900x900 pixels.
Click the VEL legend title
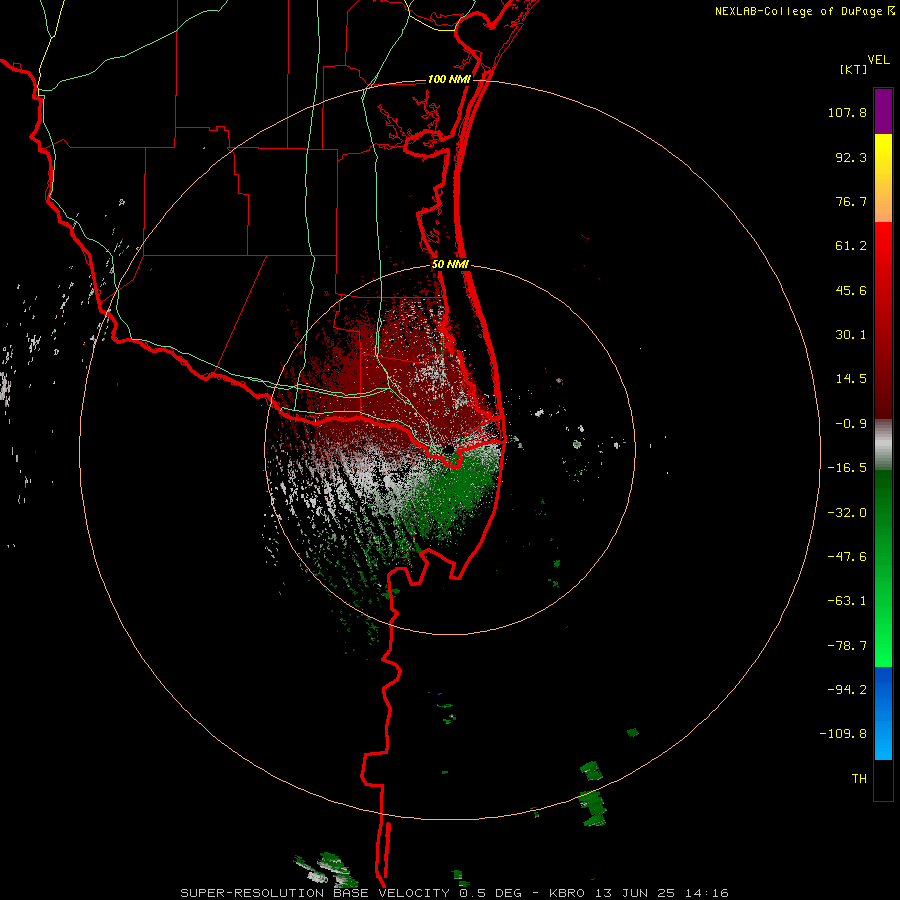878,60
